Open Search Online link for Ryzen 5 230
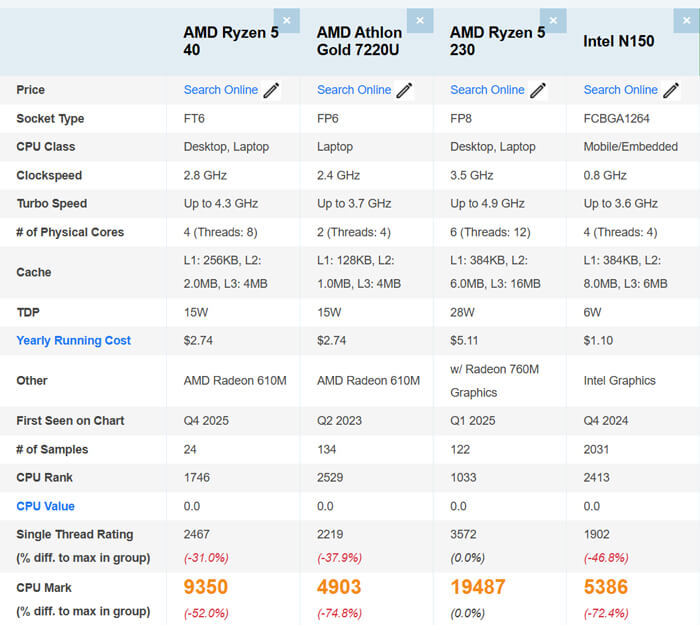Image resolution: width=700 pixels, height=625 pixels. click(487, 90)
